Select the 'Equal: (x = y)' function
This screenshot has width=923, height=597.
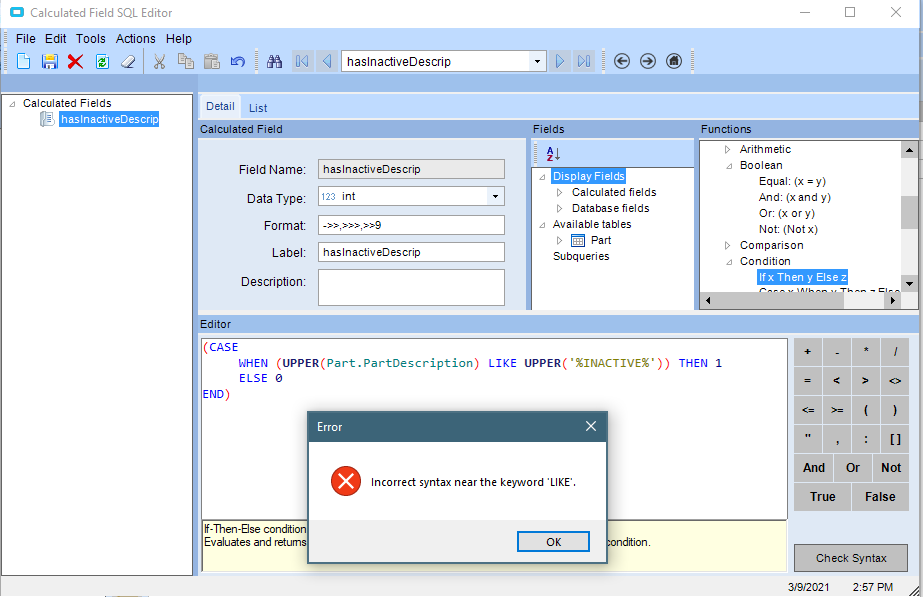point(792,181)
